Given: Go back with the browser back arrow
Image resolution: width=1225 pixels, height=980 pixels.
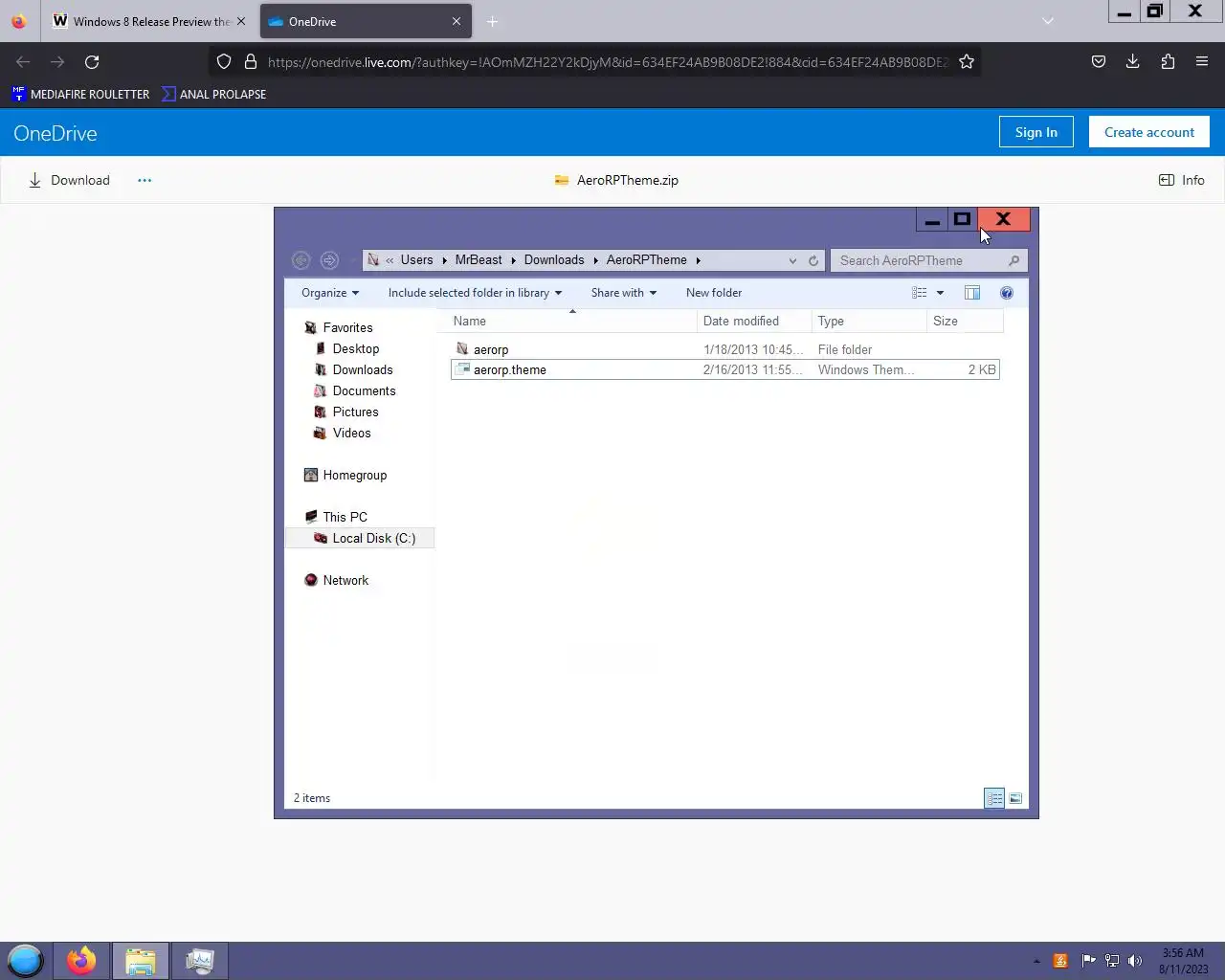Looking at the screenshot, I should (23, 61).
